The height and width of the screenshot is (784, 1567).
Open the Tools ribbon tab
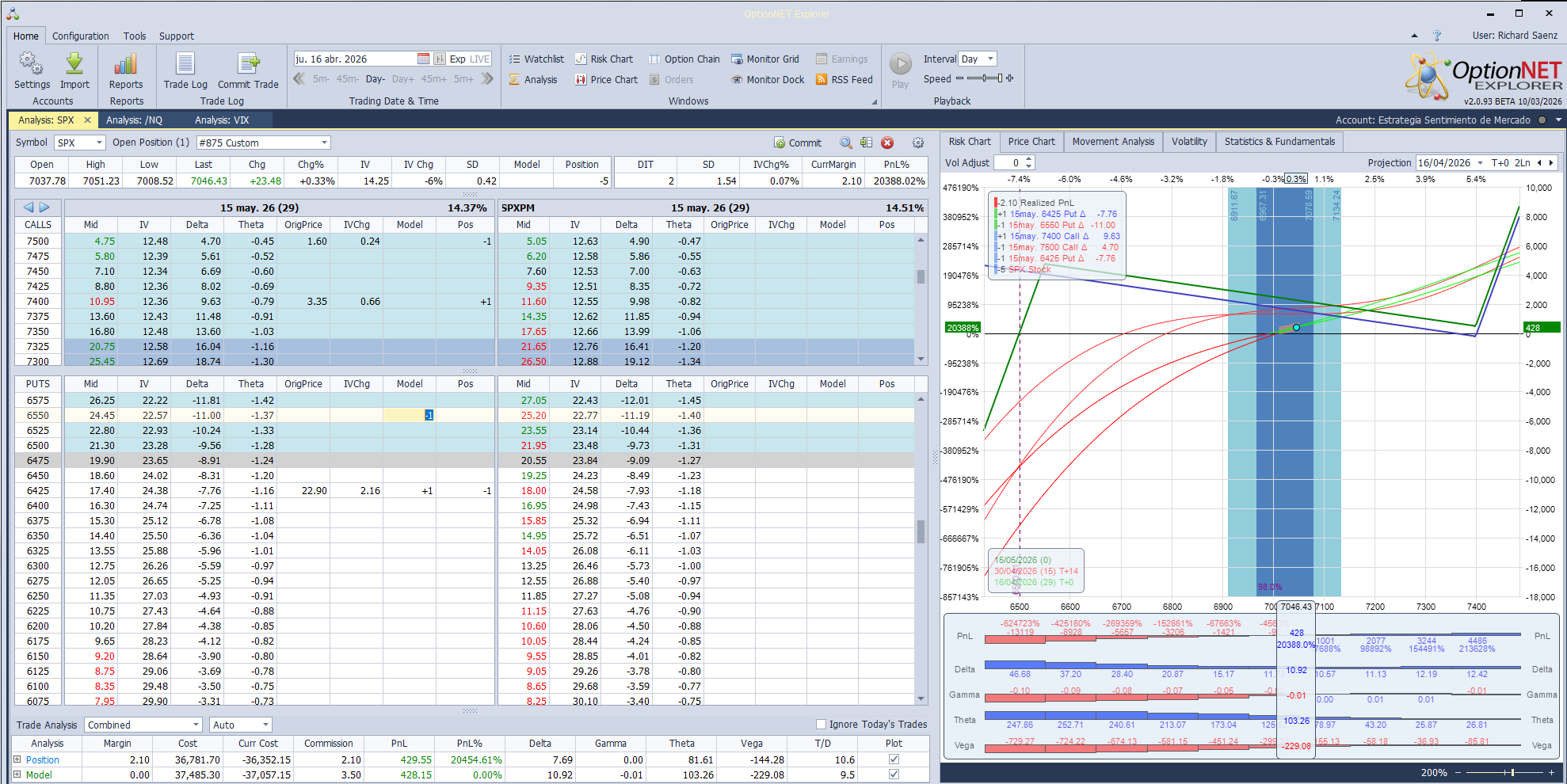135,36
